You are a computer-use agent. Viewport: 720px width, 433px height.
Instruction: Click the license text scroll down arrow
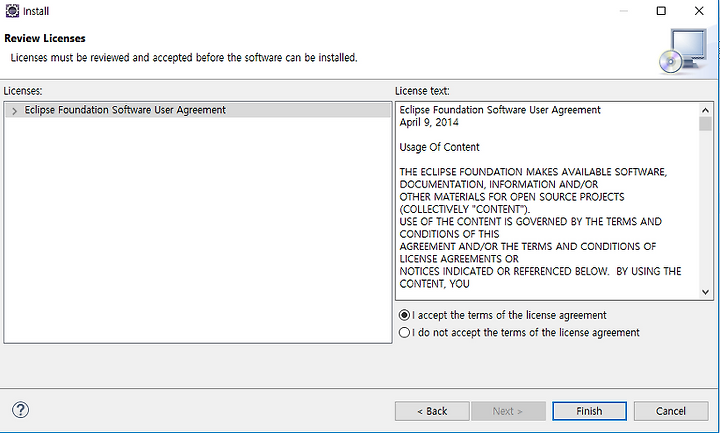coord(705,292)
